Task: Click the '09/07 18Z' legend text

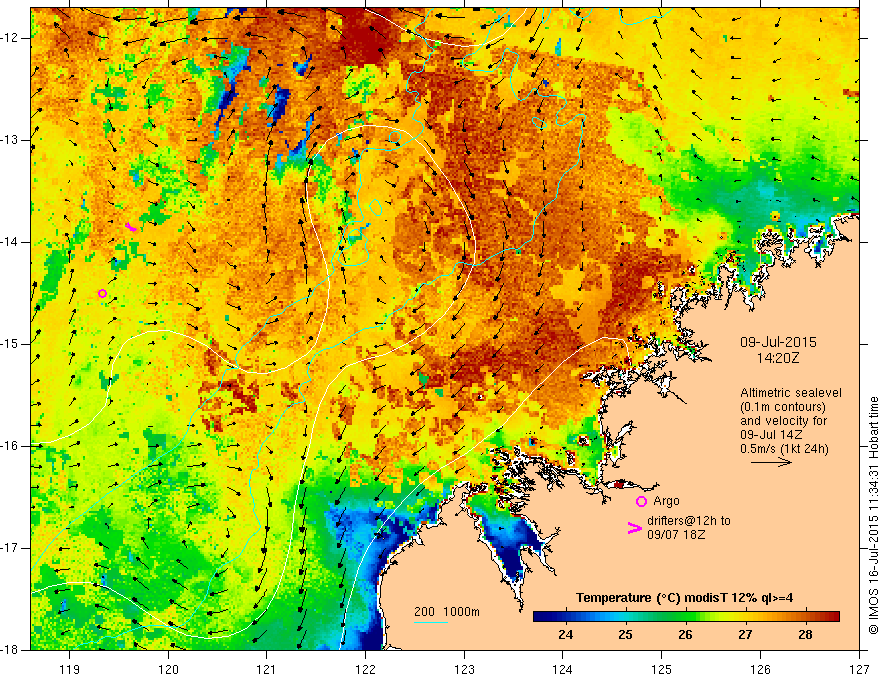Action: (x=676, y=535)
